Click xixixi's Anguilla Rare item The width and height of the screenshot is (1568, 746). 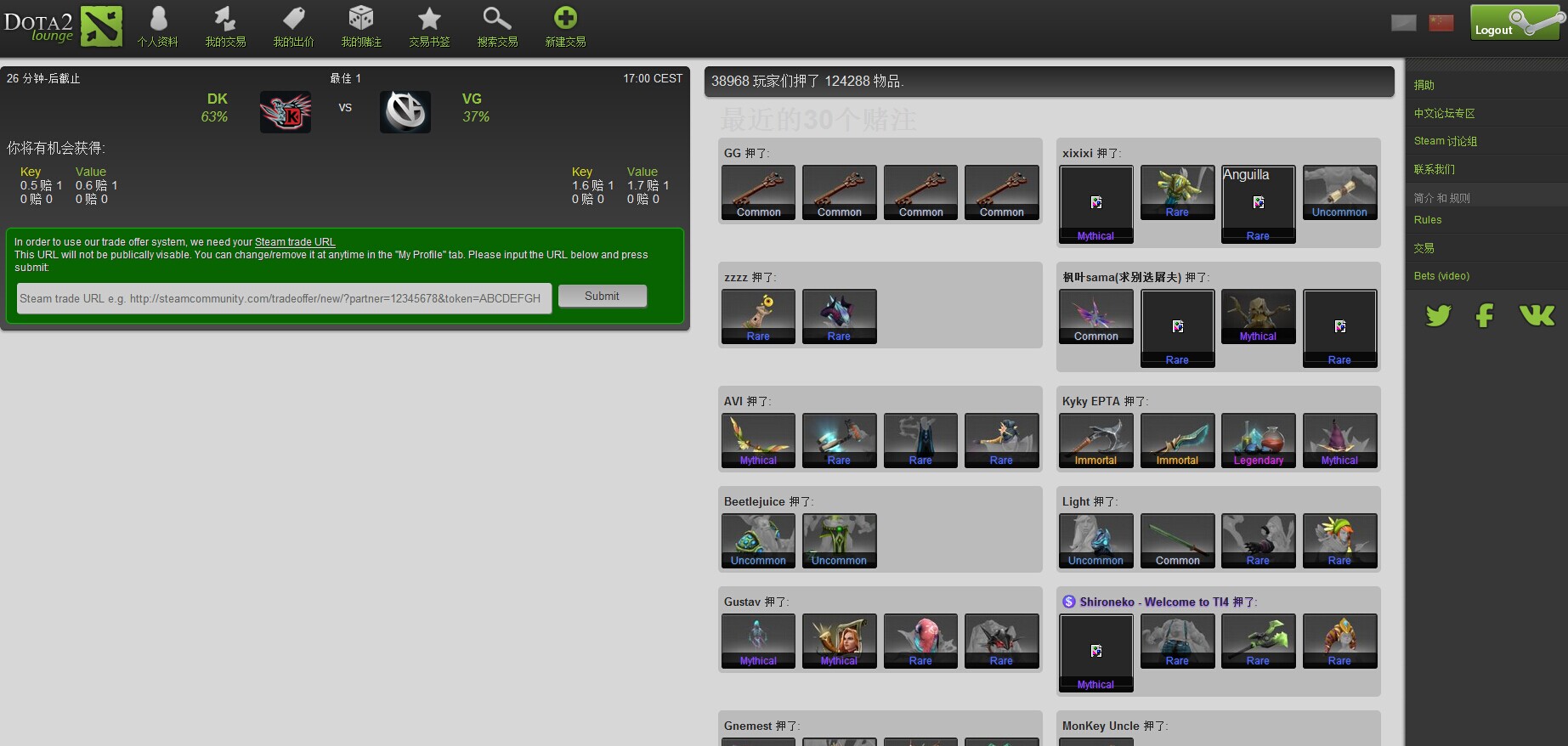pos(1258,205)
